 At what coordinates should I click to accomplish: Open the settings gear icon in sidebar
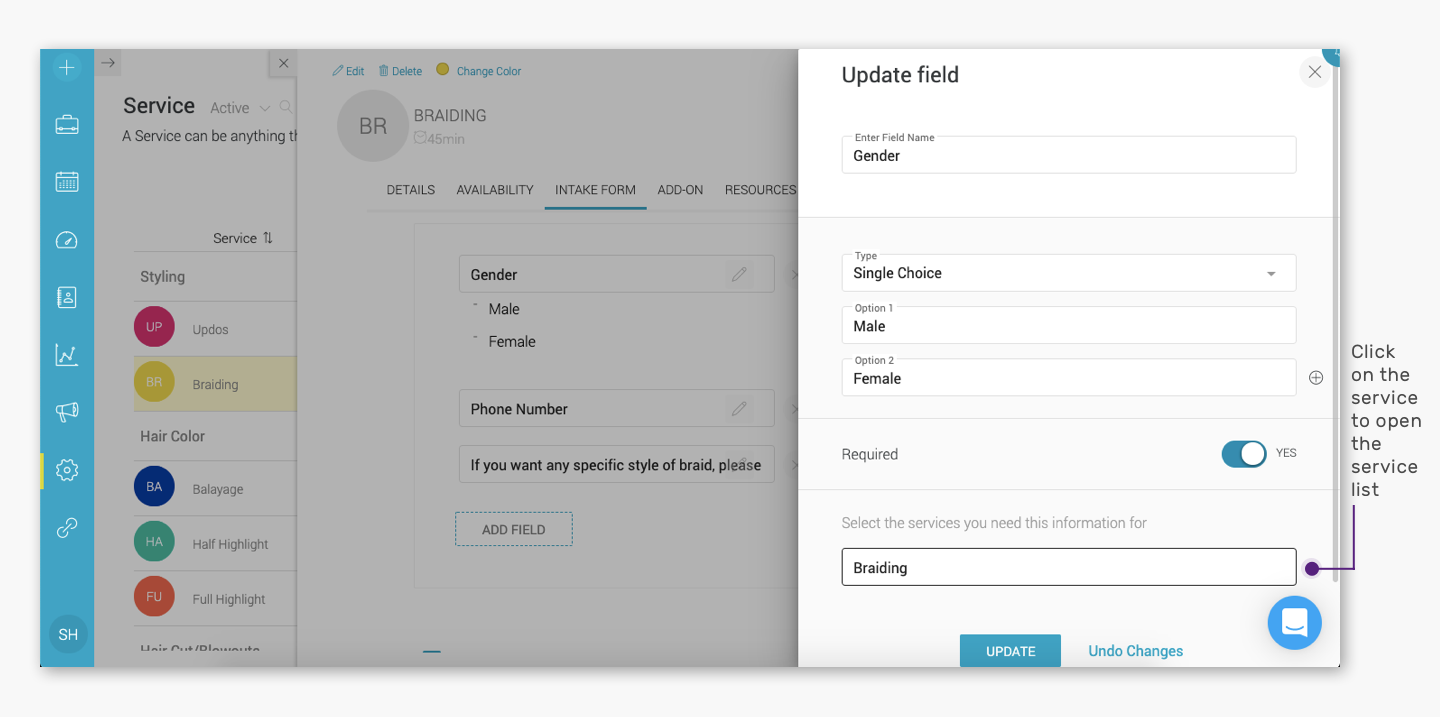pyautogui.click(x=67, y=470)
